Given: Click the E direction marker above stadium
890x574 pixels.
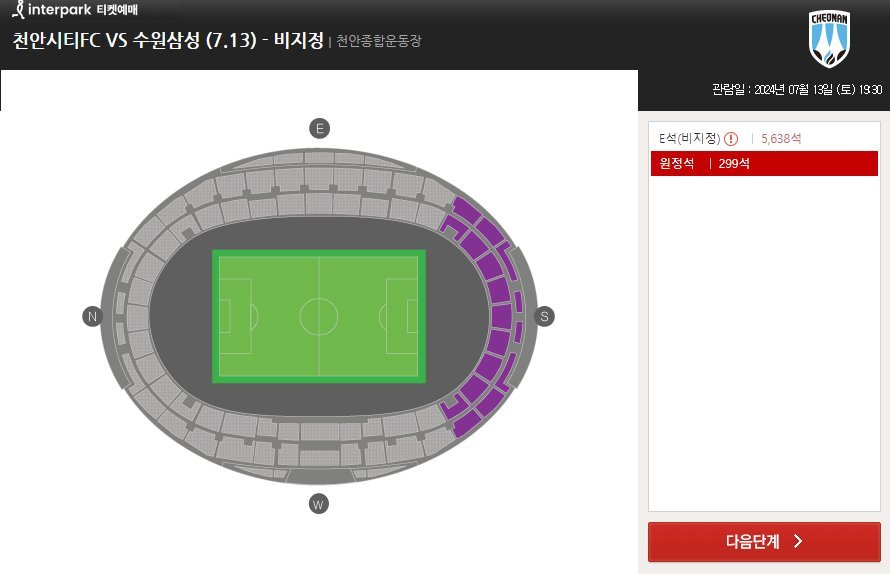Looking at the screenshot, I should (x=320, y=128).
